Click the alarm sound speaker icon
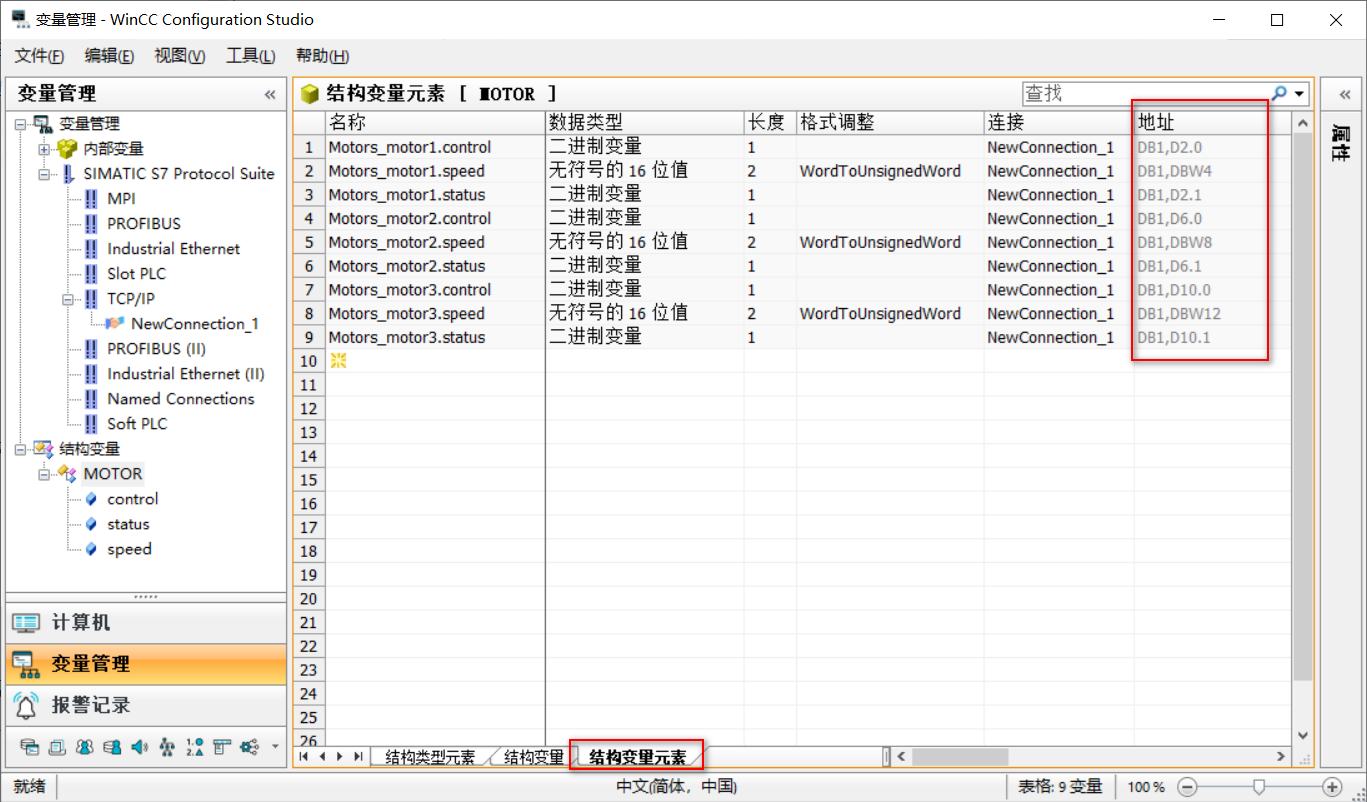 (140, 746)
